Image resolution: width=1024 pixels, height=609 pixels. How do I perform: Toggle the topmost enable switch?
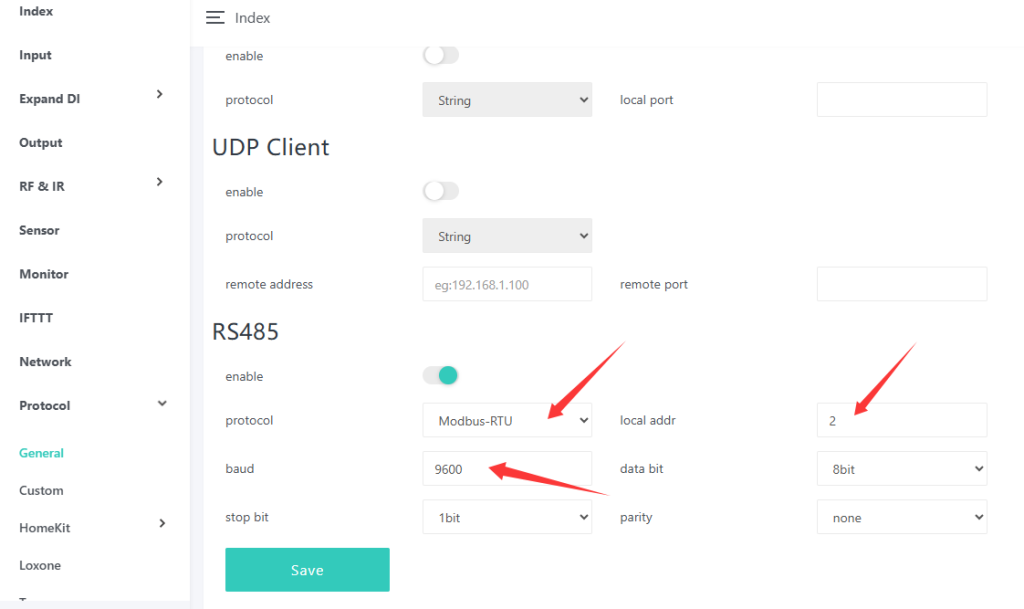[441, 55]
